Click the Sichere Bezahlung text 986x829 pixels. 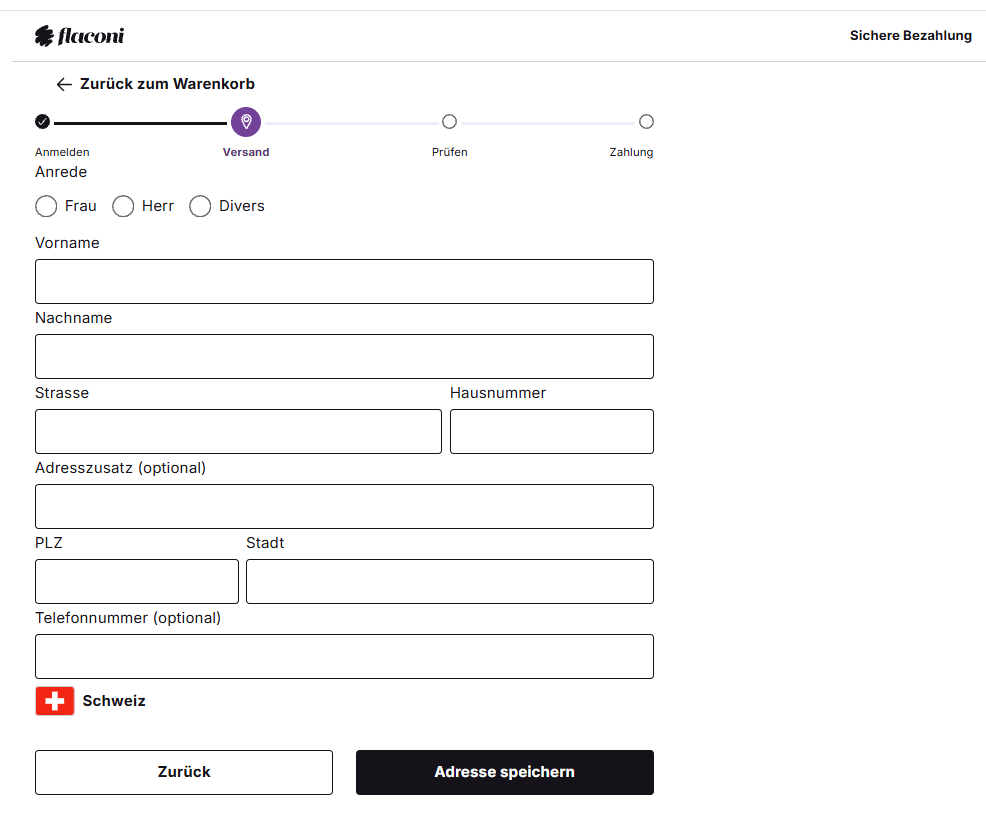click(911, 35)
